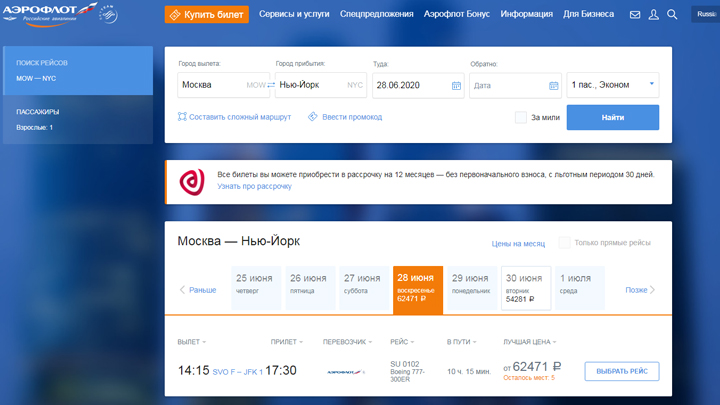
Task: Open the Russia language selector
Action: [x=706, y=14]
